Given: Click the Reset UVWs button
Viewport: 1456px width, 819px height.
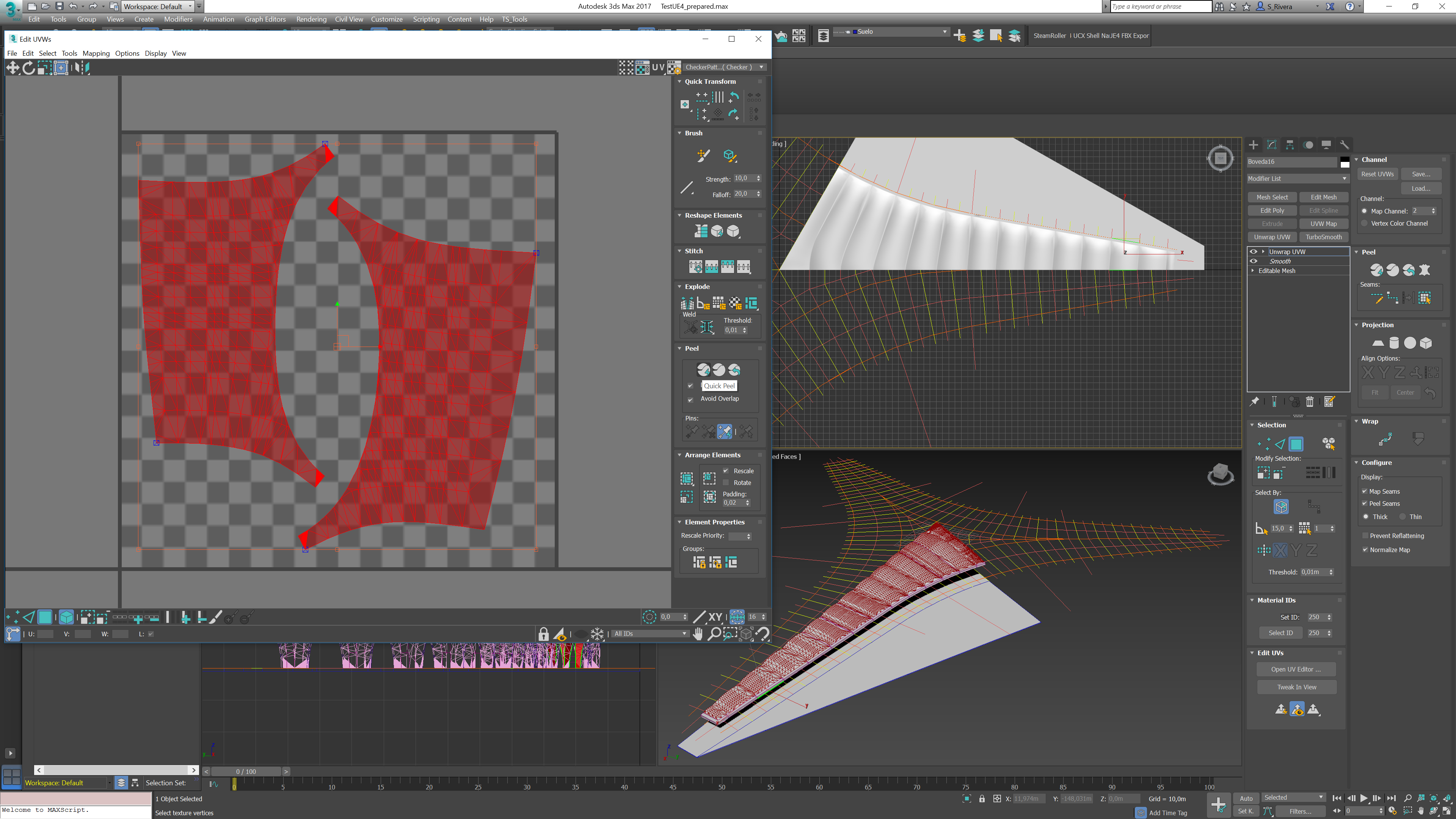Looking at the screenshot, I should (1377, 174).
